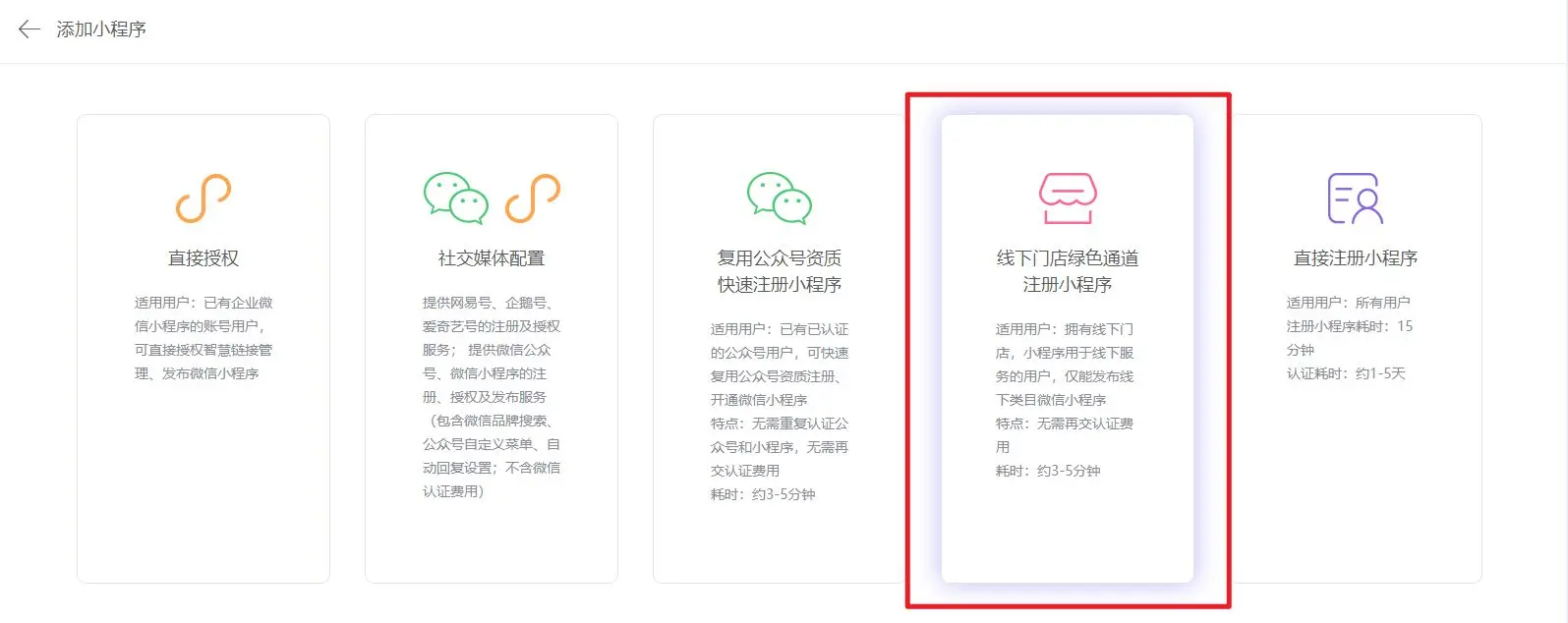Click the 已有已认证的公众号用户 description text

point(779,341)
